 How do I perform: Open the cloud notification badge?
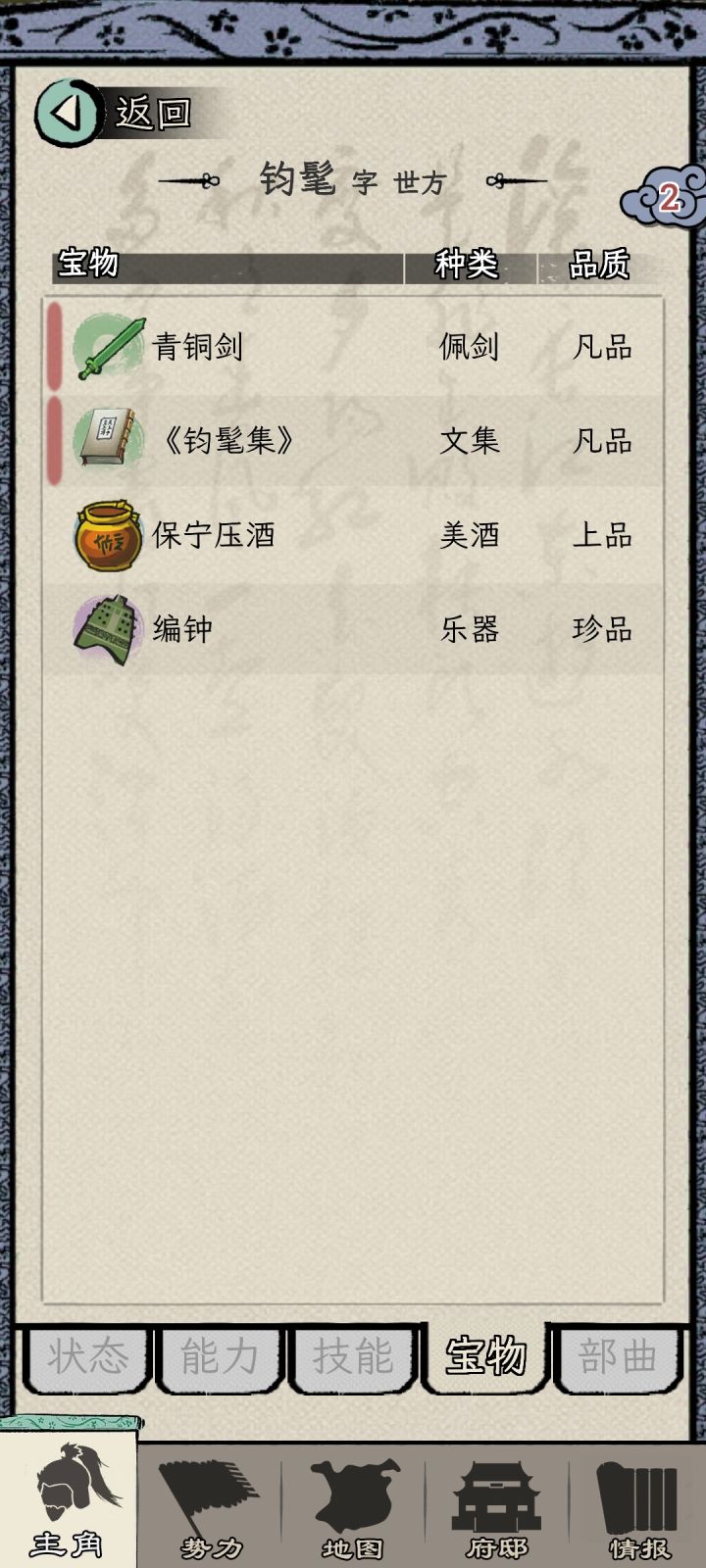pos(666,199)
